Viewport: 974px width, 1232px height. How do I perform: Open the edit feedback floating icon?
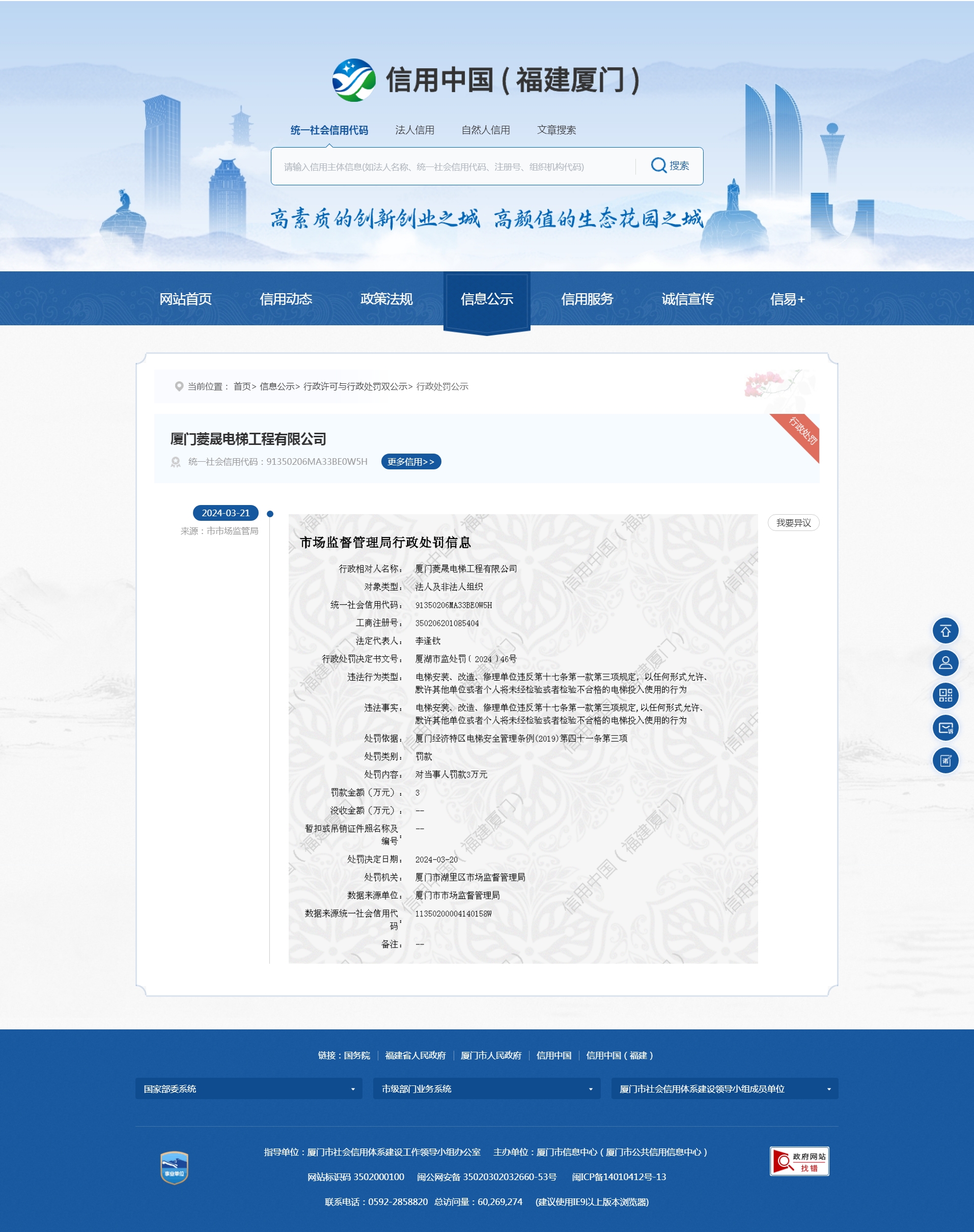(945, 761)
